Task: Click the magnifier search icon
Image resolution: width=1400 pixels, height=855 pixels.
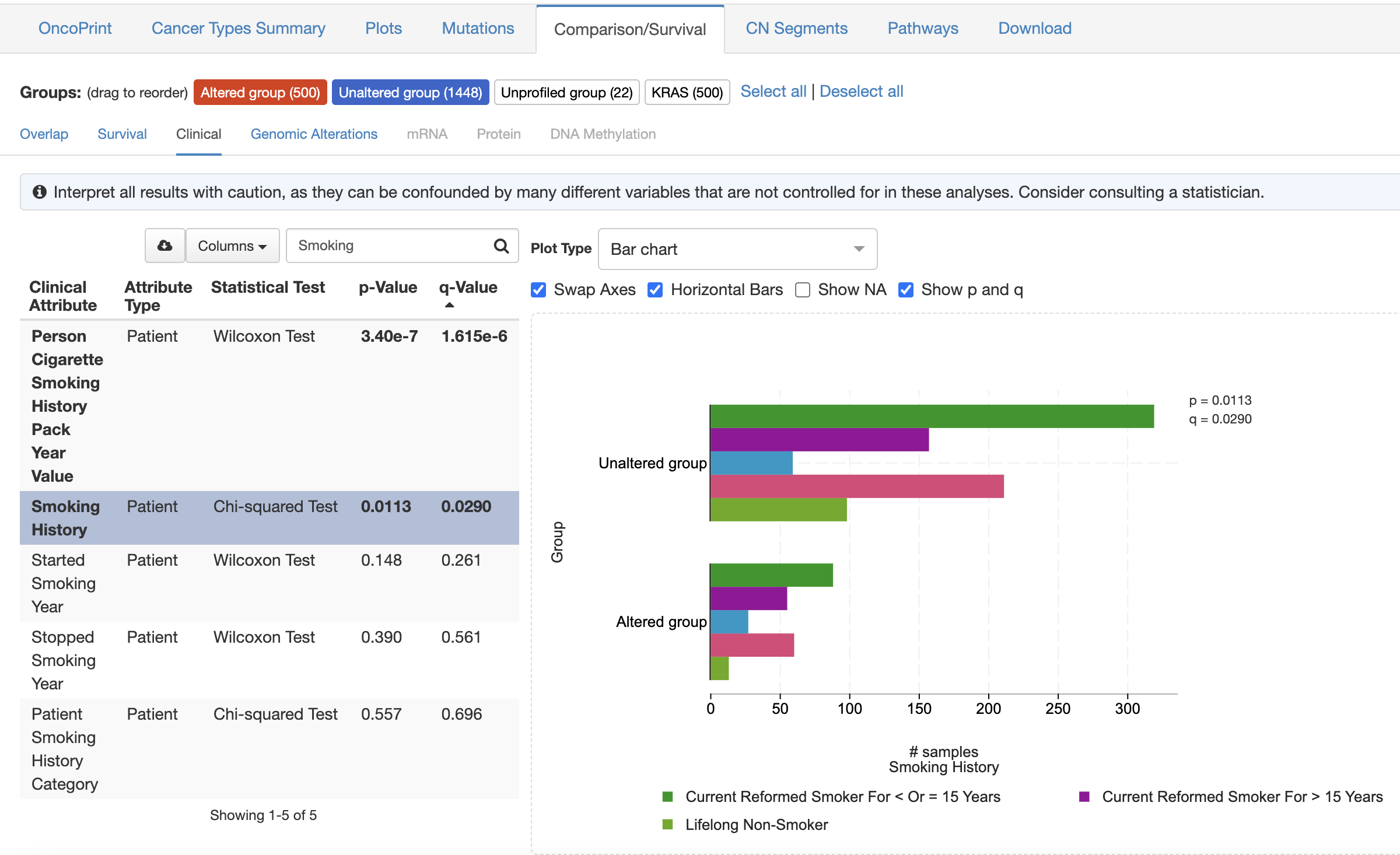Action: click(x=501, y=246)
